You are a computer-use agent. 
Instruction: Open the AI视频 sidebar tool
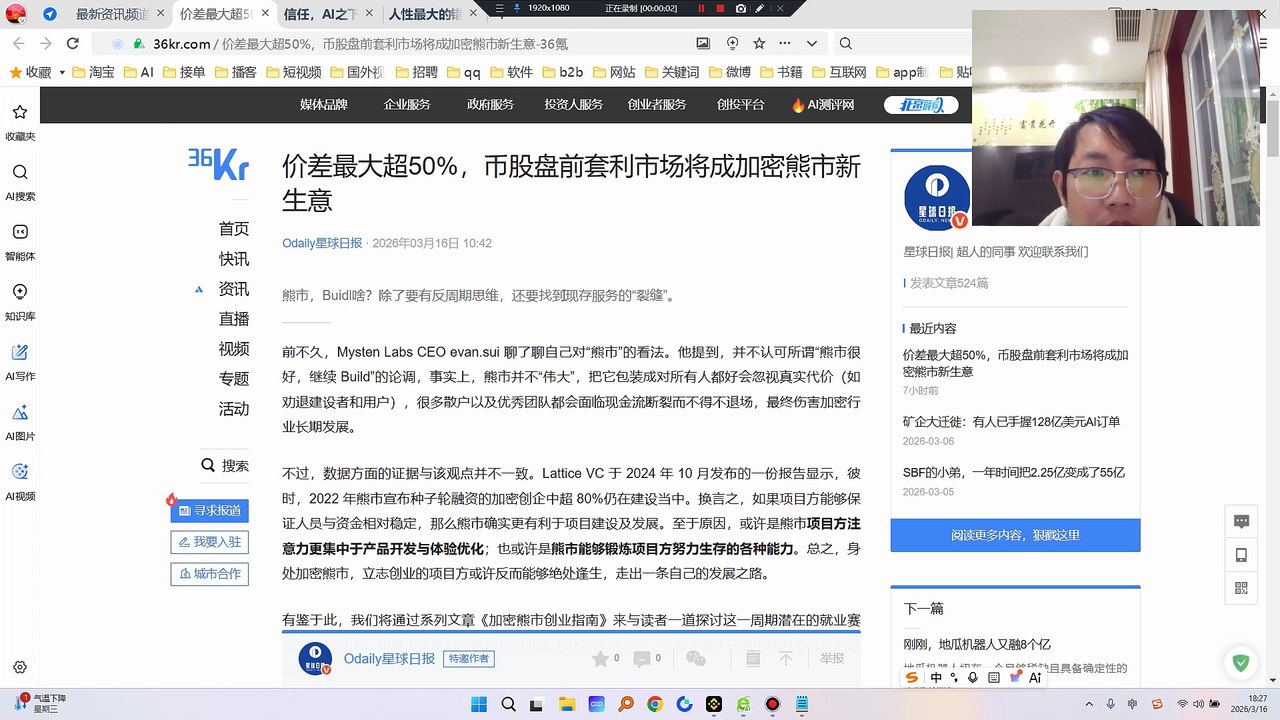click(x=20, y=480)
